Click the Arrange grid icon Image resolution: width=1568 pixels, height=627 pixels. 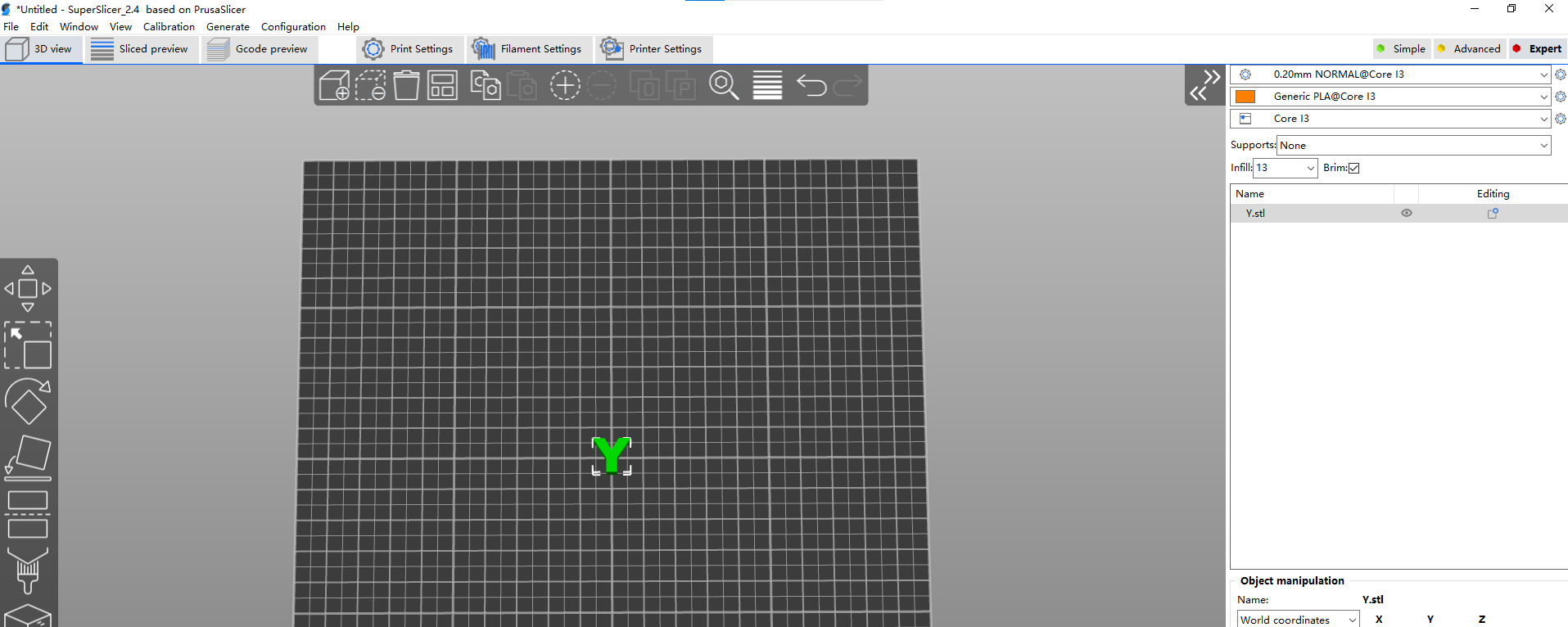click(x=442, y=85)
